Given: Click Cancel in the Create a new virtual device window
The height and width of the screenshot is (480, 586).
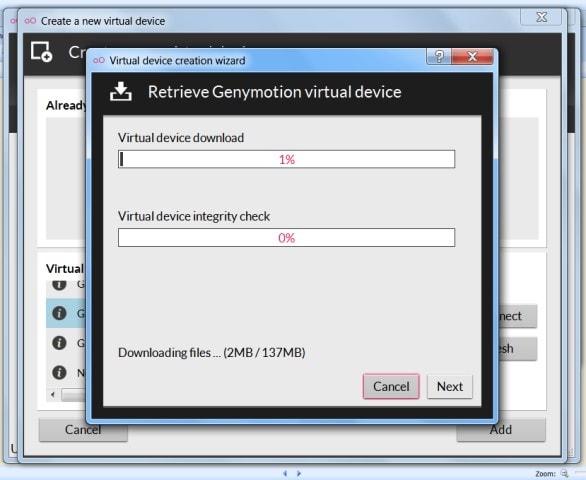Looking at the screenshot, I should pos(83,430).
